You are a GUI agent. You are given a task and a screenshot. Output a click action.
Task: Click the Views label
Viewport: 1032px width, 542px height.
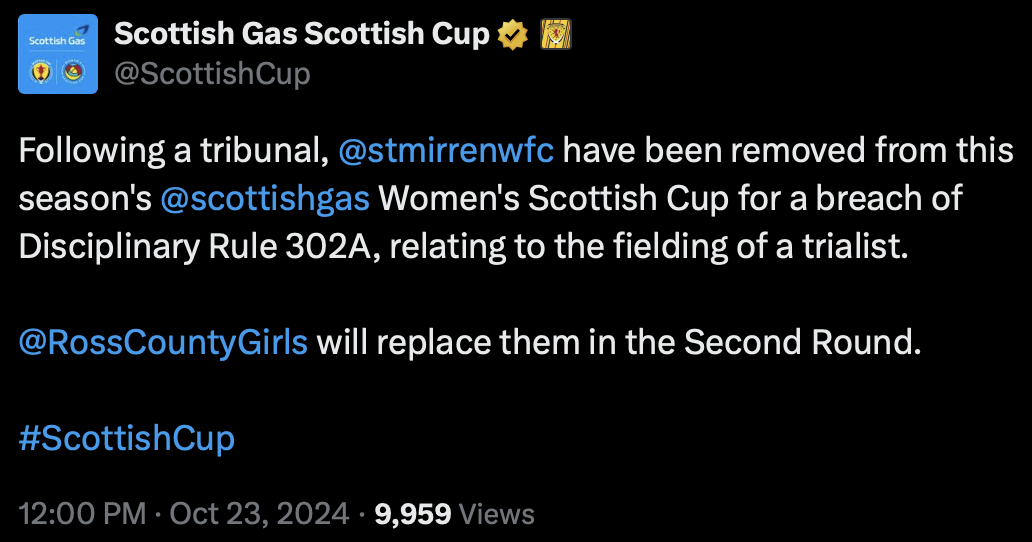coord(496,514)
